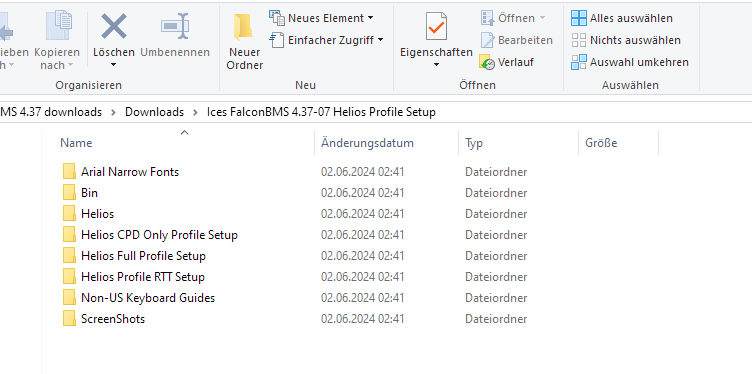Viewport: 752px width, 374px height.
Task: Open the Kopieren nach dropdown arrow
Action: tap(70, 65)
